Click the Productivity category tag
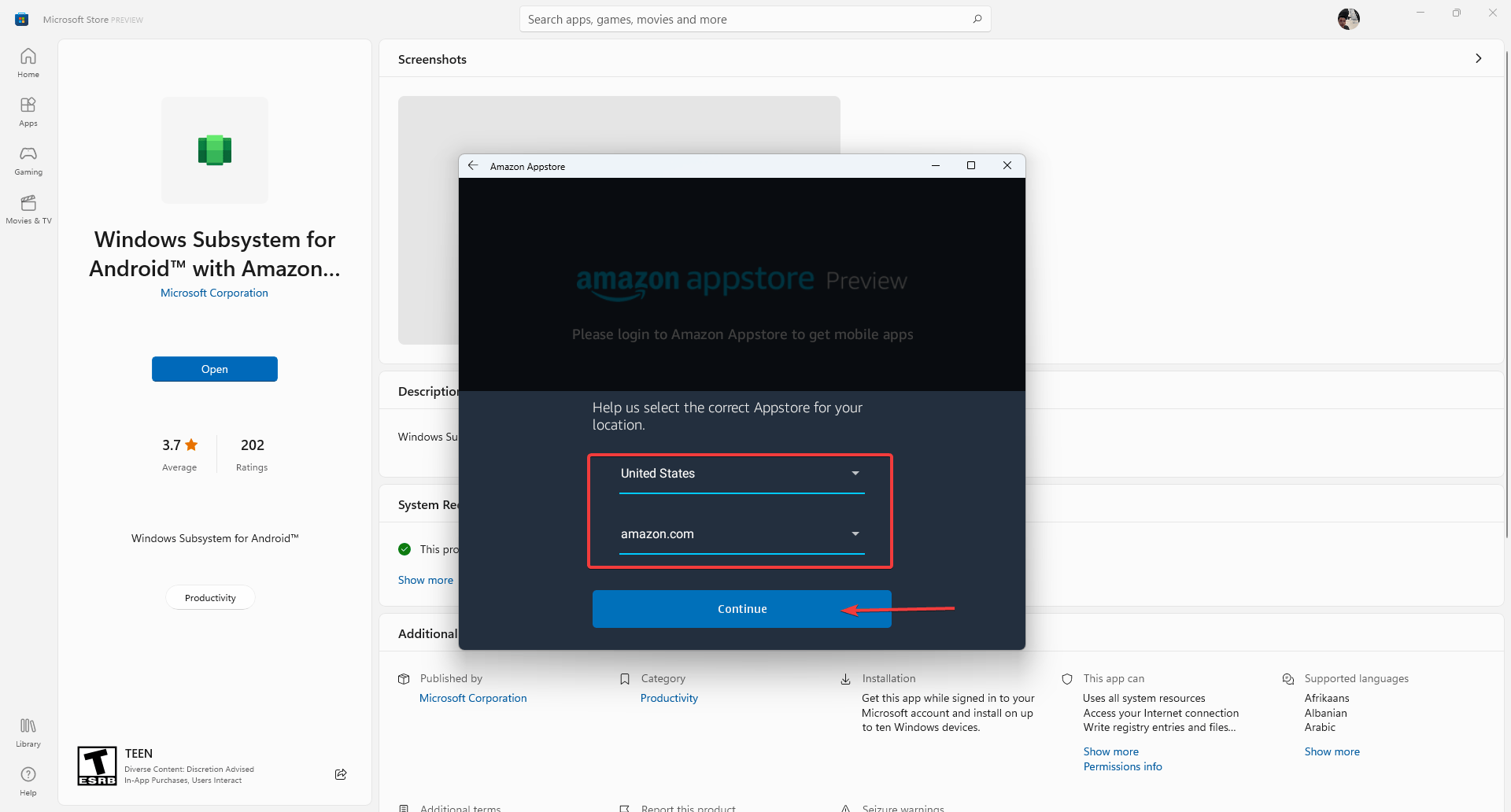The image size is (1511, 812). pyautogui.click(x=210, y=598)
